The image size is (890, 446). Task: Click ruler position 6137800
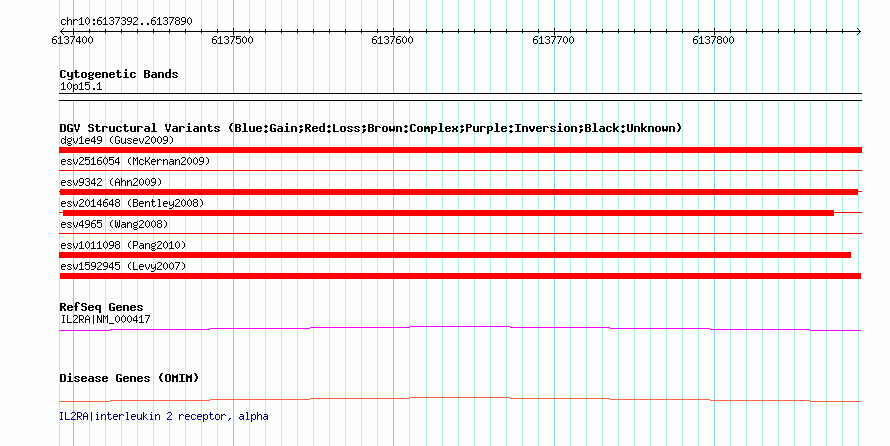(713, 40)
